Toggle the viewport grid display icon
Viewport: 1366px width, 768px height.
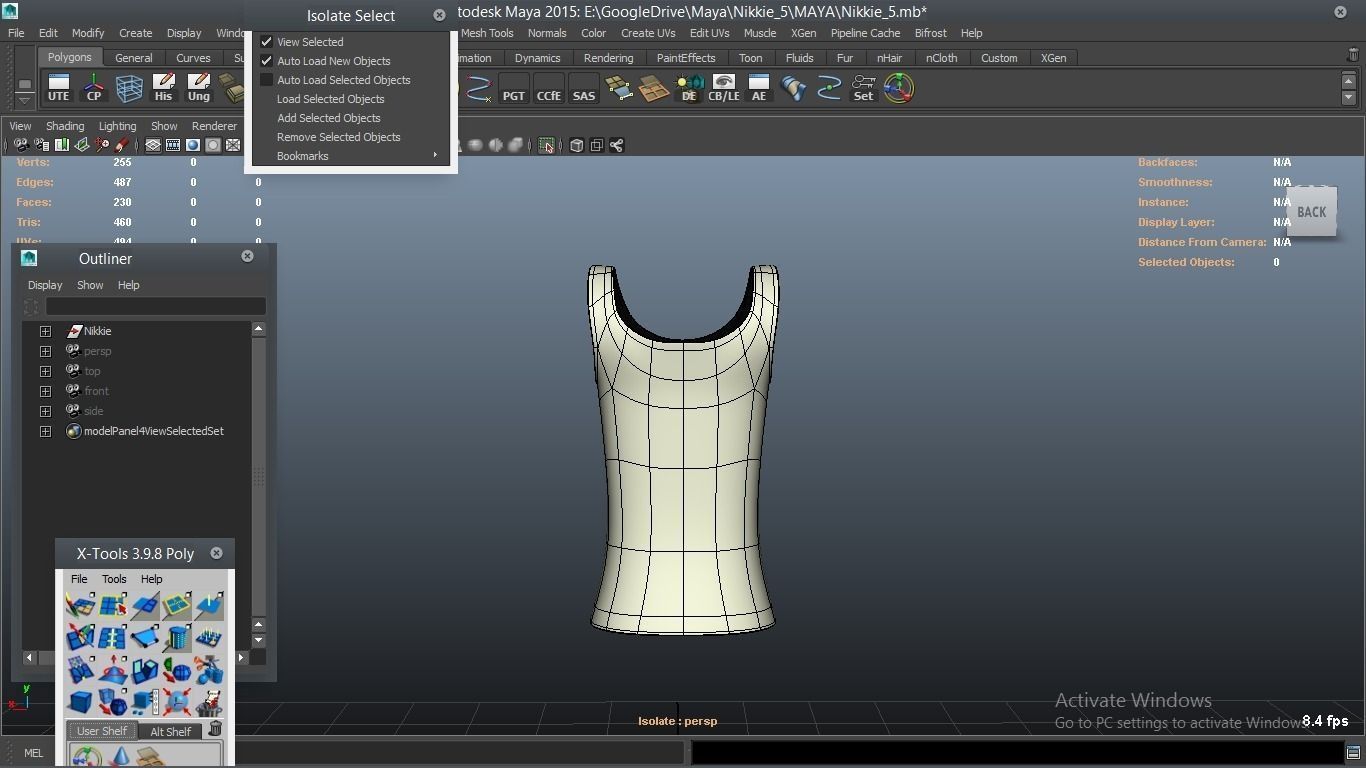153,145
